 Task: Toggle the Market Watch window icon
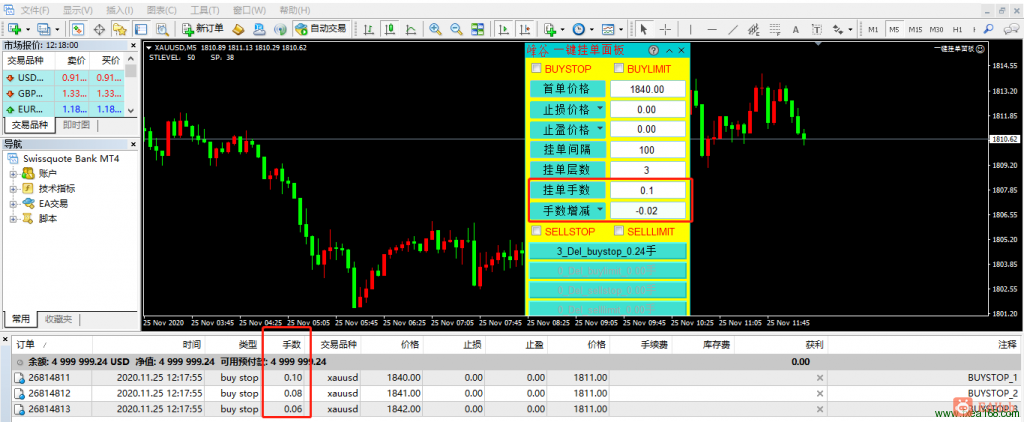[x=78, y=29]
